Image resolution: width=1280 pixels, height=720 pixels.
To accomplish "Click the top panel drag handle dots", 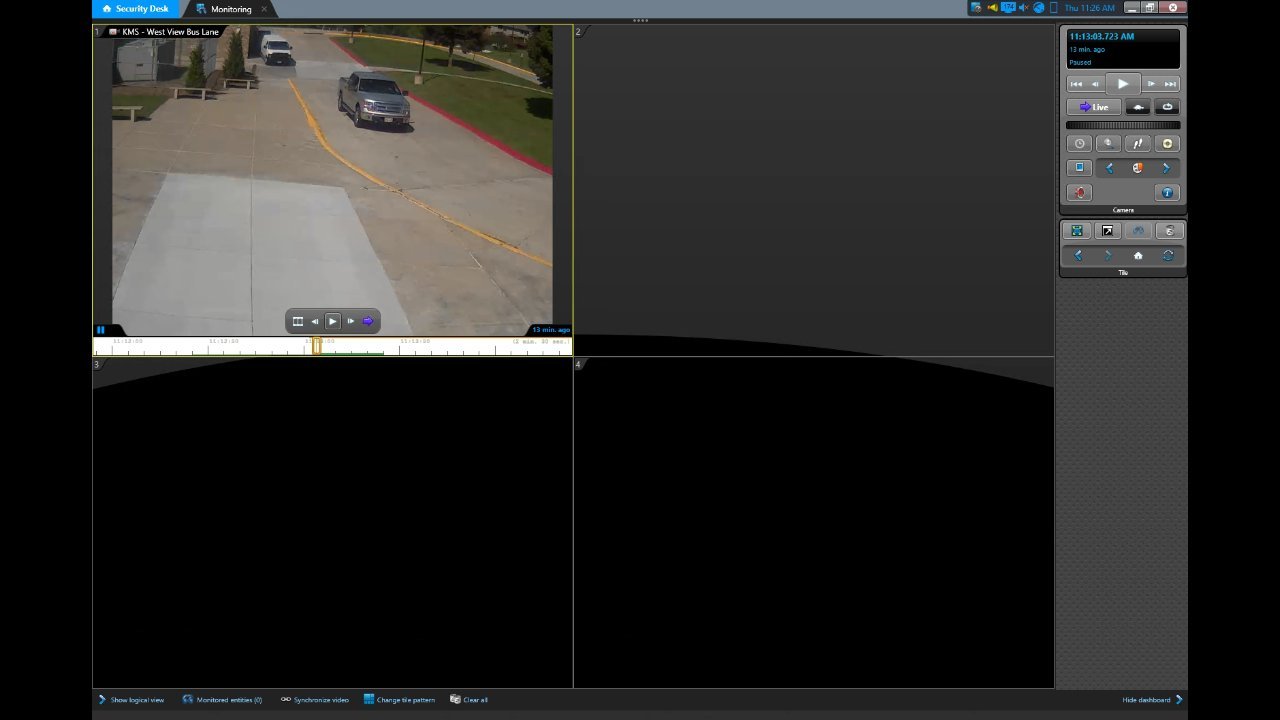I will (640, 21).
